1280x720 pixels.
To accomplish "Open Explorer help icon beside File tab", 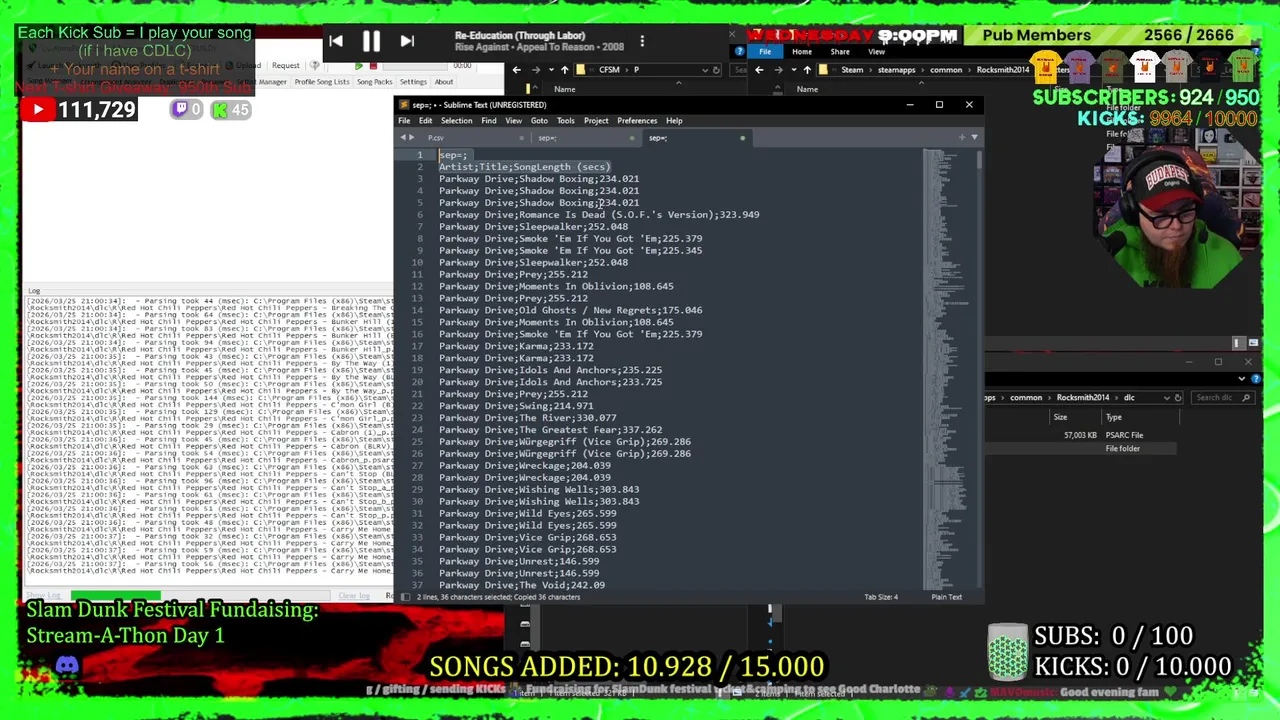I will pos(740,51).
